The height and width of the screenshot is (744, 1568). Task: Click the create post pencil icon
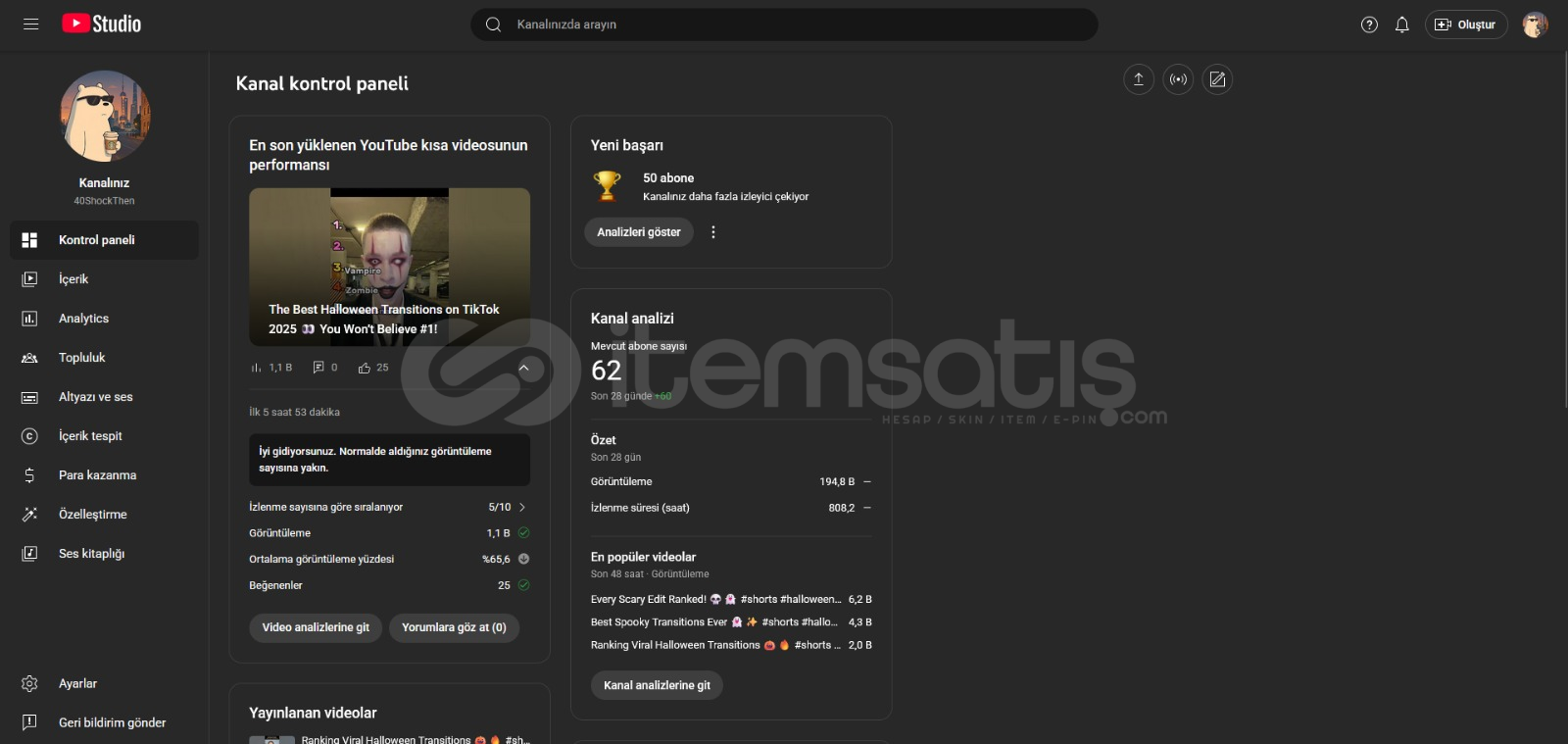click(1217, 79)
